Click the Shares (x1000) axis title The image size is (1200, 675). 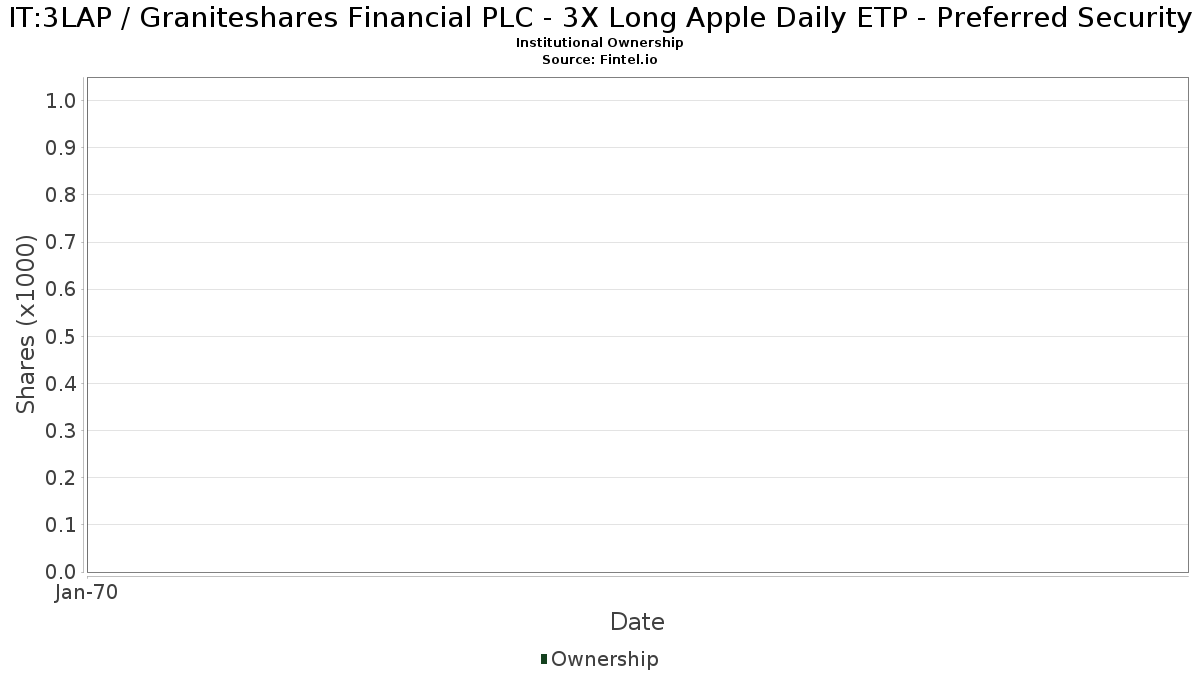click(x=27, y=325)
